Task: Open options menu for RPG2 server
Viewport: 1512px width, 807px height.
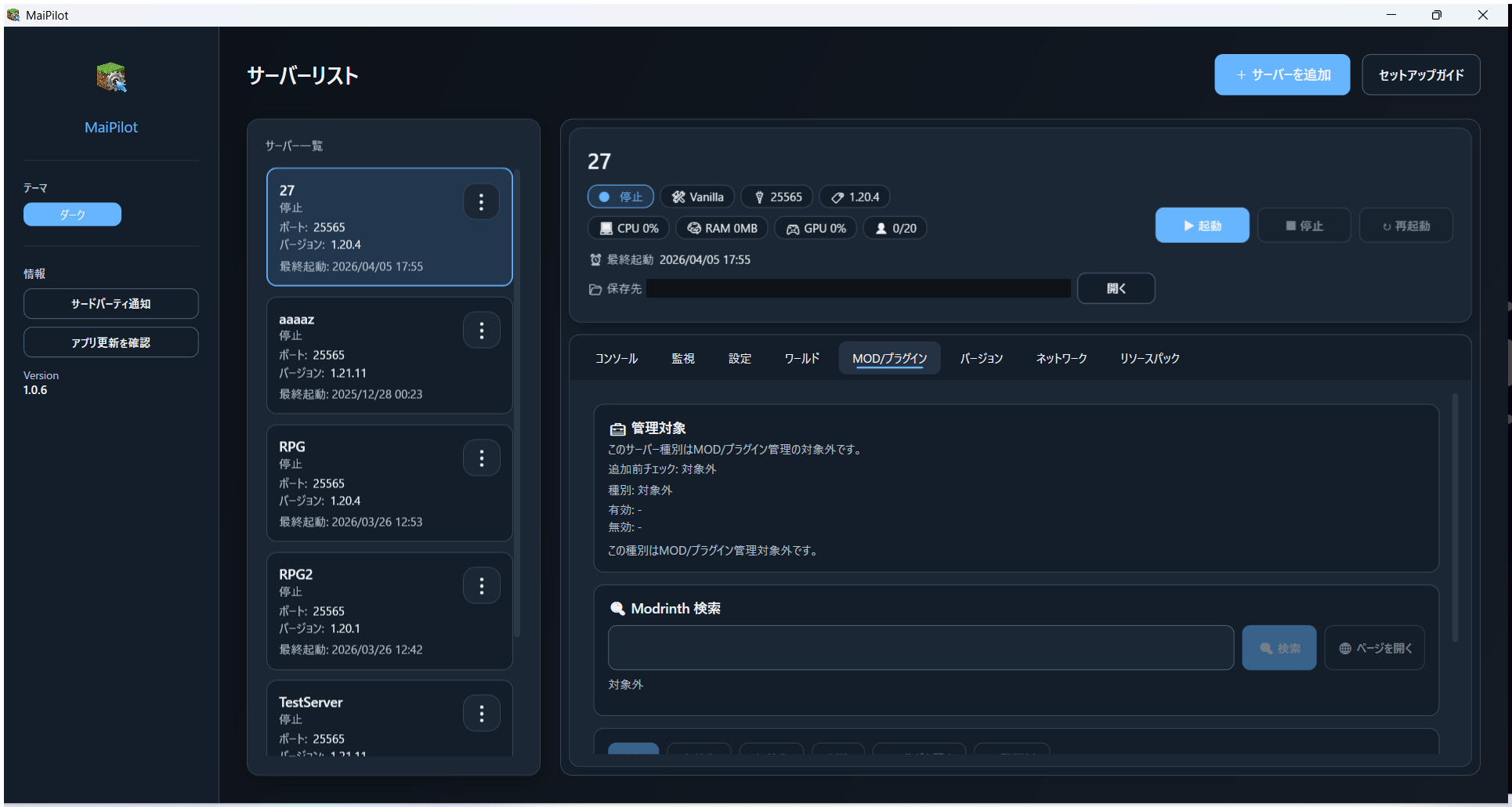Action: 481,585
